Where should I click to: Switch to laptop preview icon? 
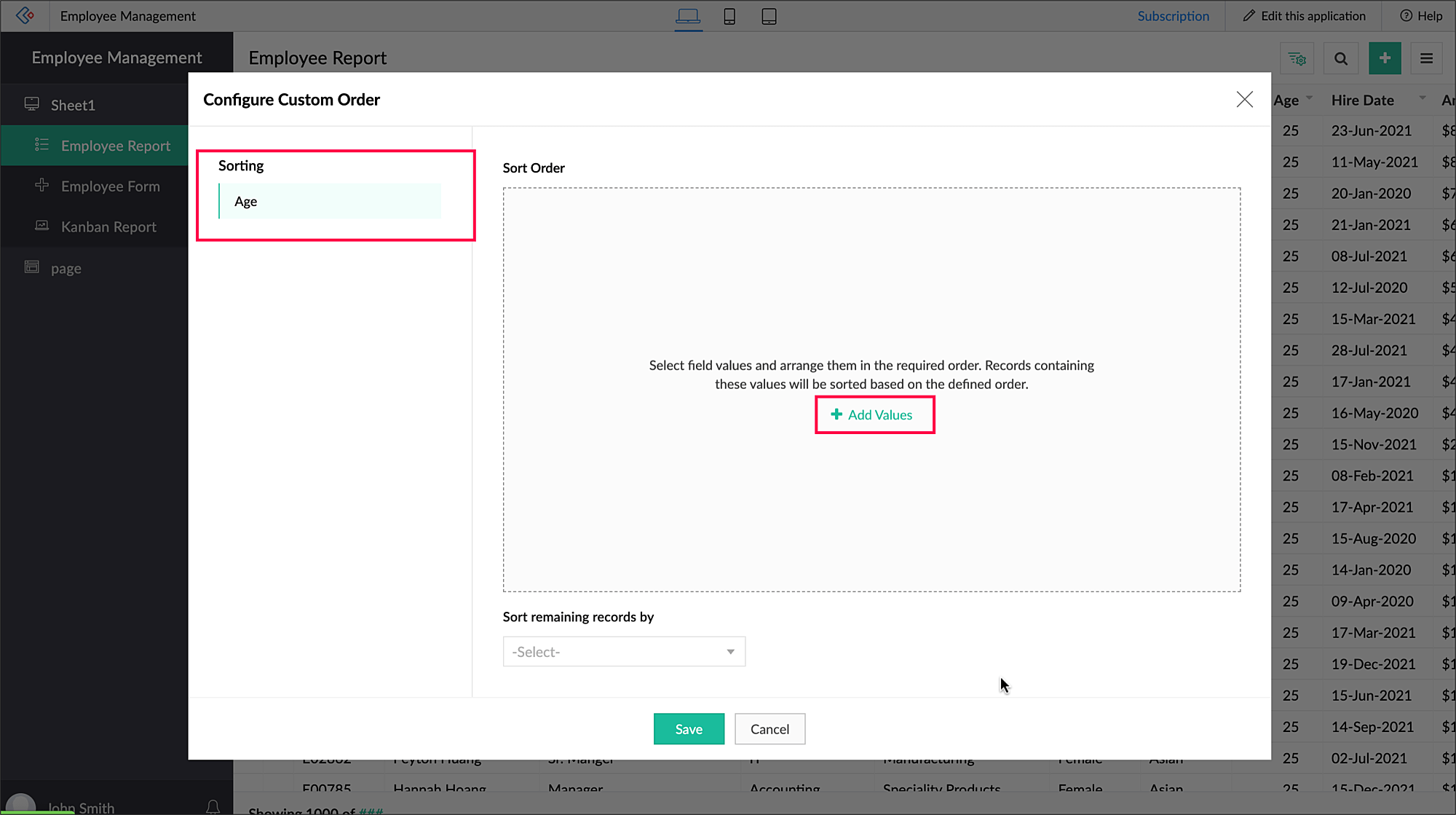point(688,16)
